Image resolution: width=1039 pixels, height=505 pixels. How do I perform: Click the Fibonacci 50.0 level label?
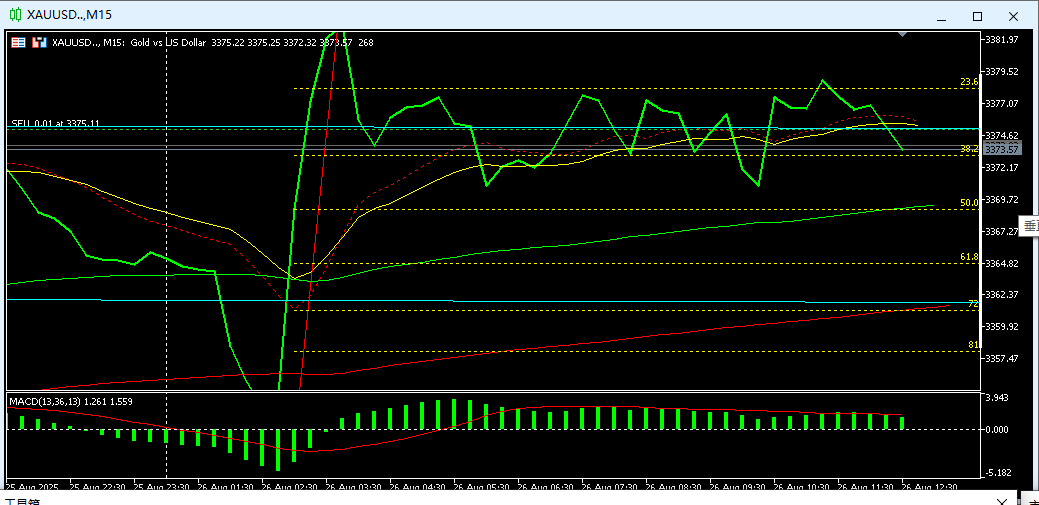click(969, 203)
